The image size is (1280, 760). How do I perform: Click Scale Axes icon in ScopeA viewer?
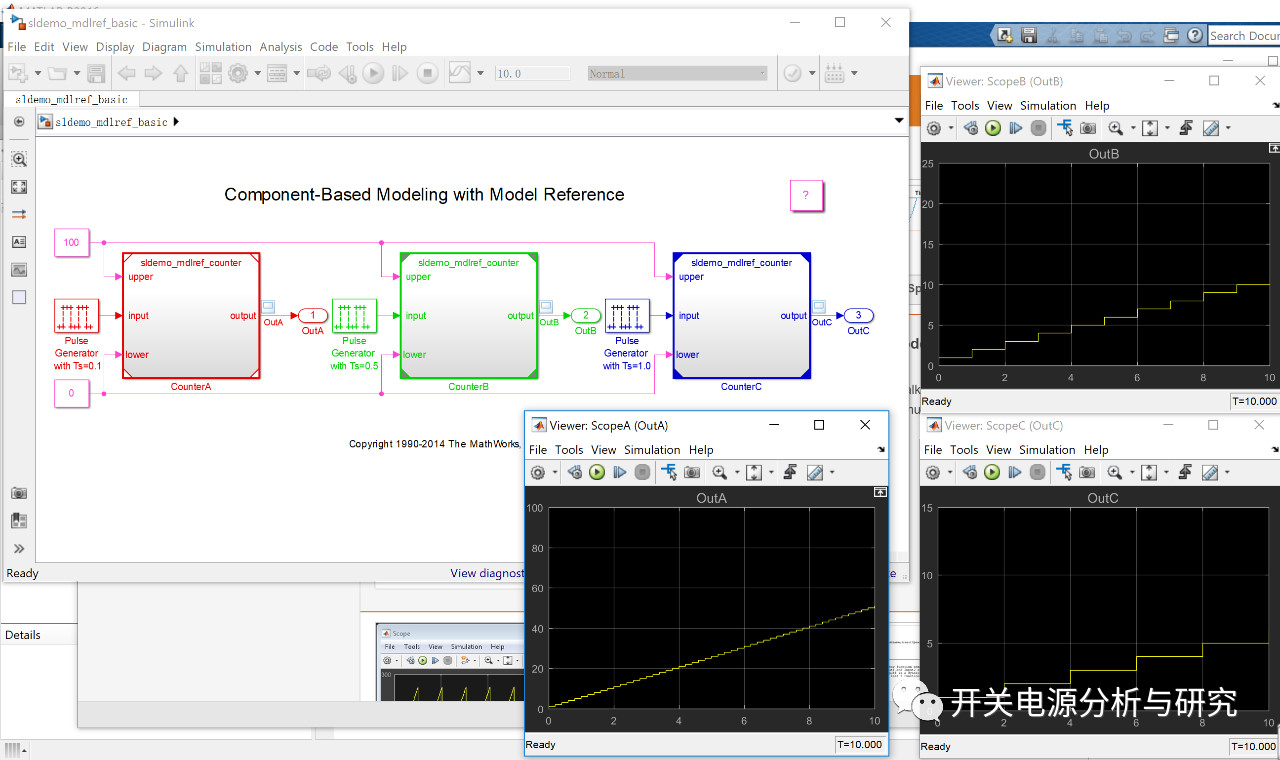(x=754, y=472)
